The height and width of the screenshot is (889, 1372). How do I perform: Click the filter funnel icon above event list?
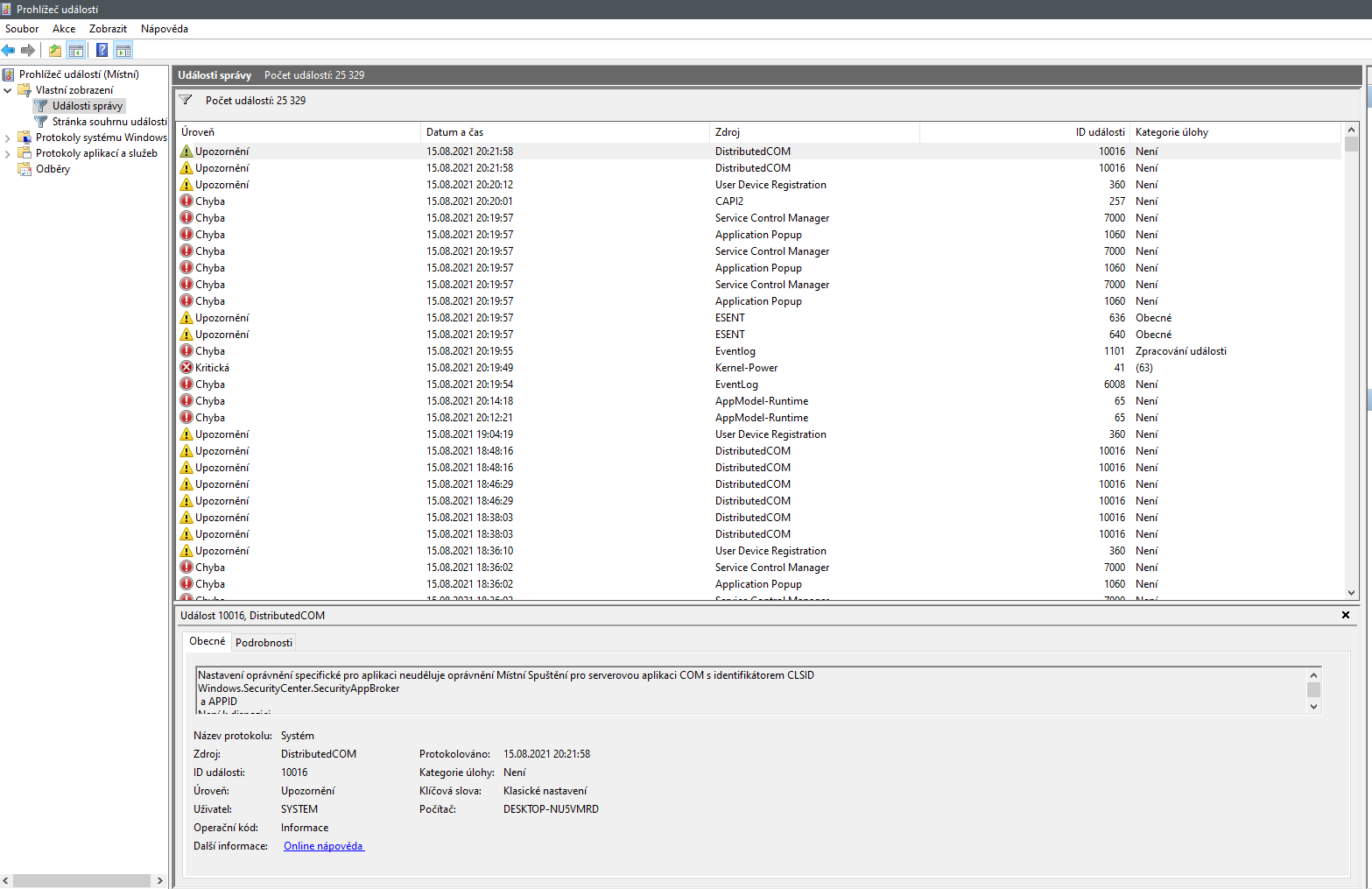tap(186, 100)
